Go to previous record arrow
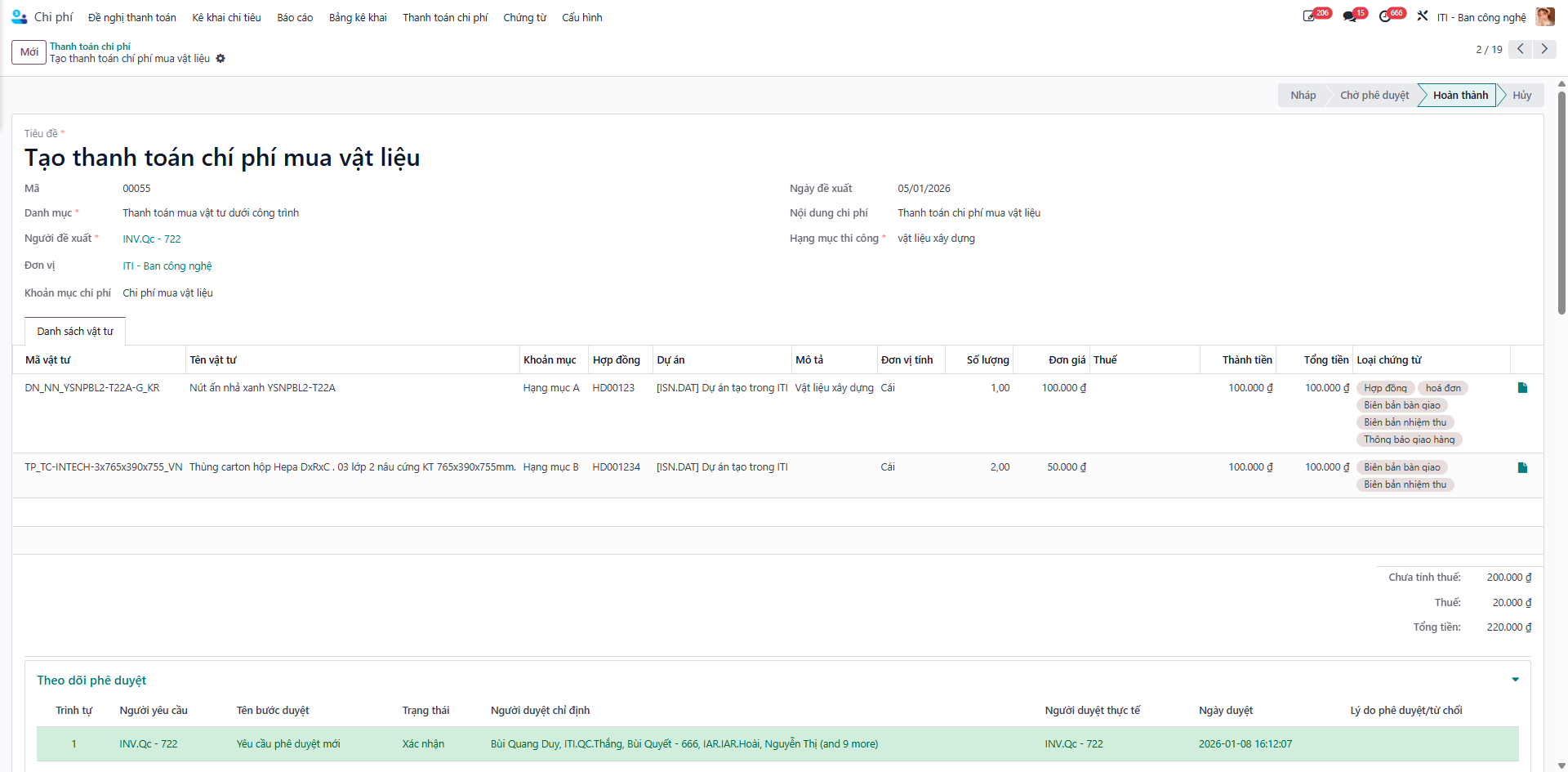Viewport: 1568px width, 772px height. (x=1520, y=49)
